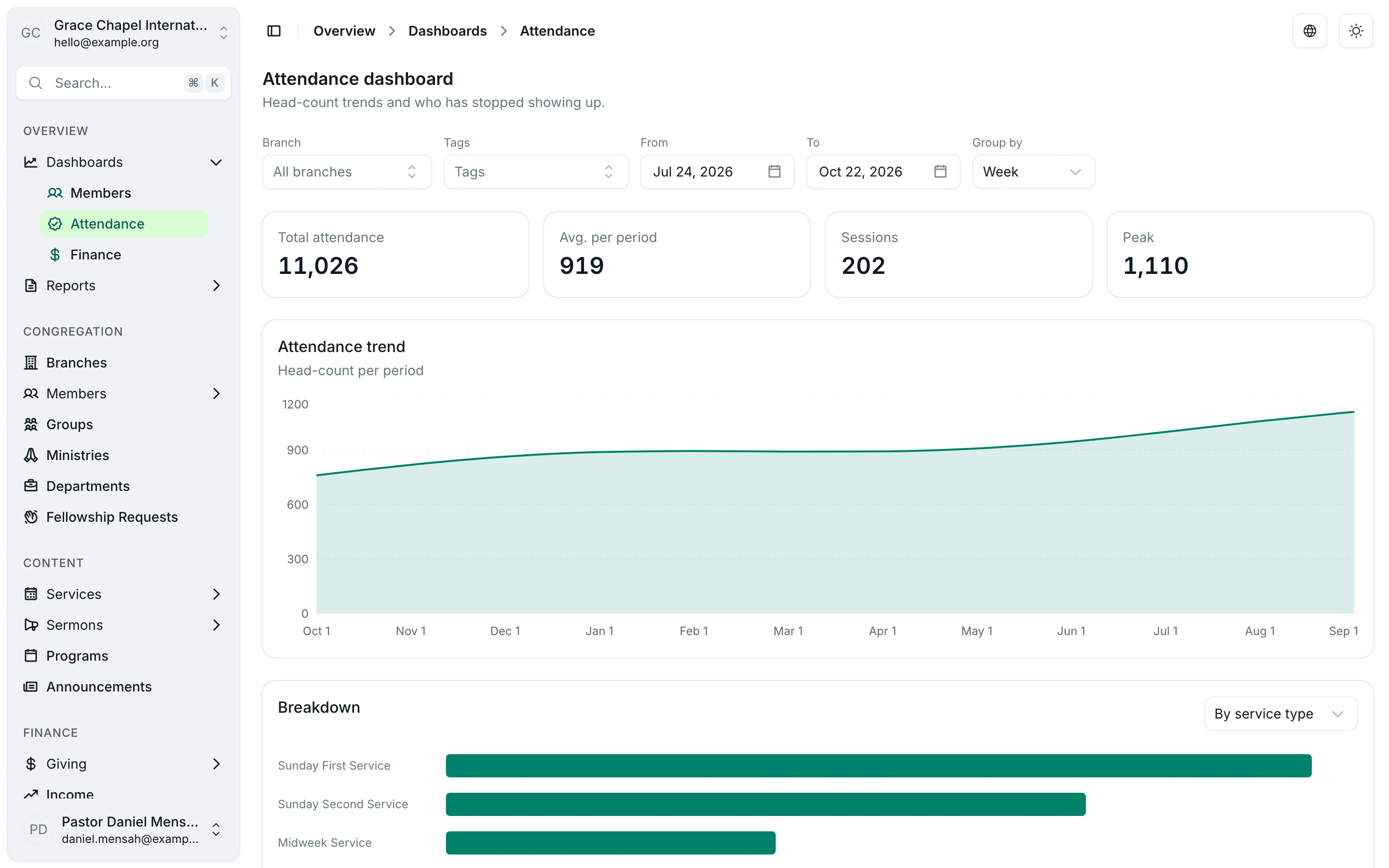Open the All branches dropdown
The image size is (1389, 868).
[347, 172]
